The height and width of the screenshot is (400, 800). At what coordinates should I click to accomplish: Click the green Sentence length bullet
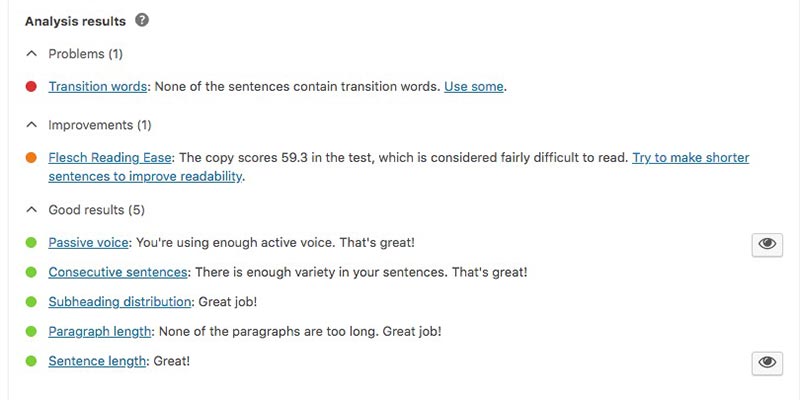click(x=31, y=361)
